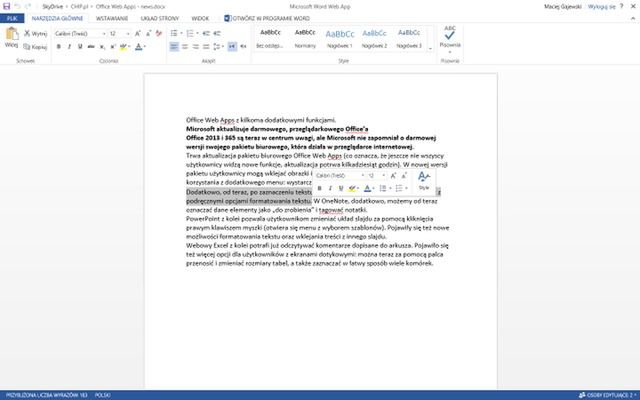Apply Nagłówek 3 style
This screenshot has height=400, width=640.
(409, 38)
